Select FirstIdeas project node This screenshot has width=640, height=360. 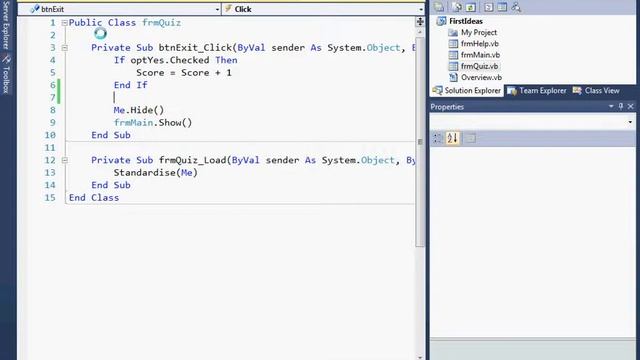tap(466, 21)
